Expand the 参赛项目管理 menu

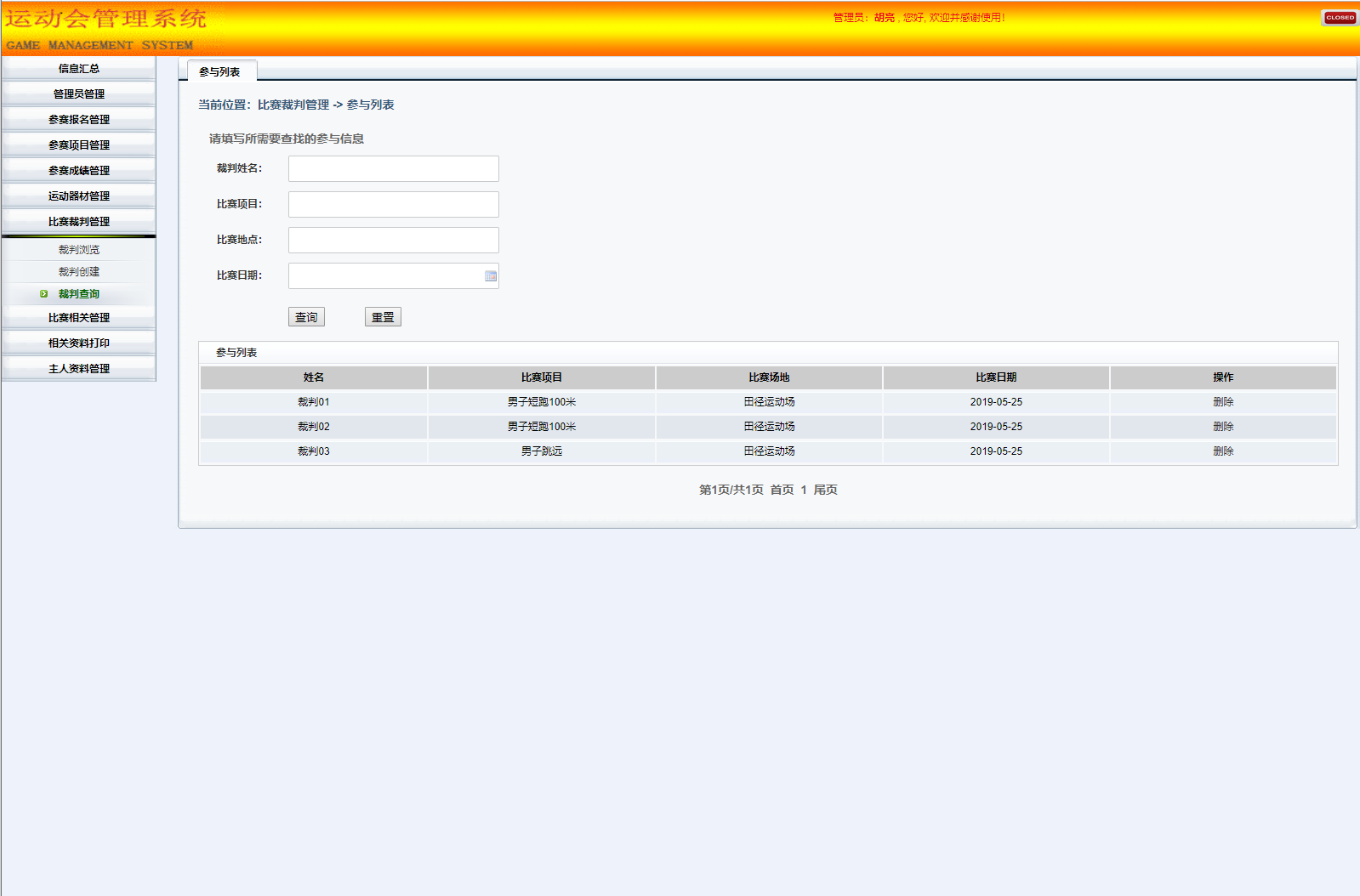tap(78, 145)
